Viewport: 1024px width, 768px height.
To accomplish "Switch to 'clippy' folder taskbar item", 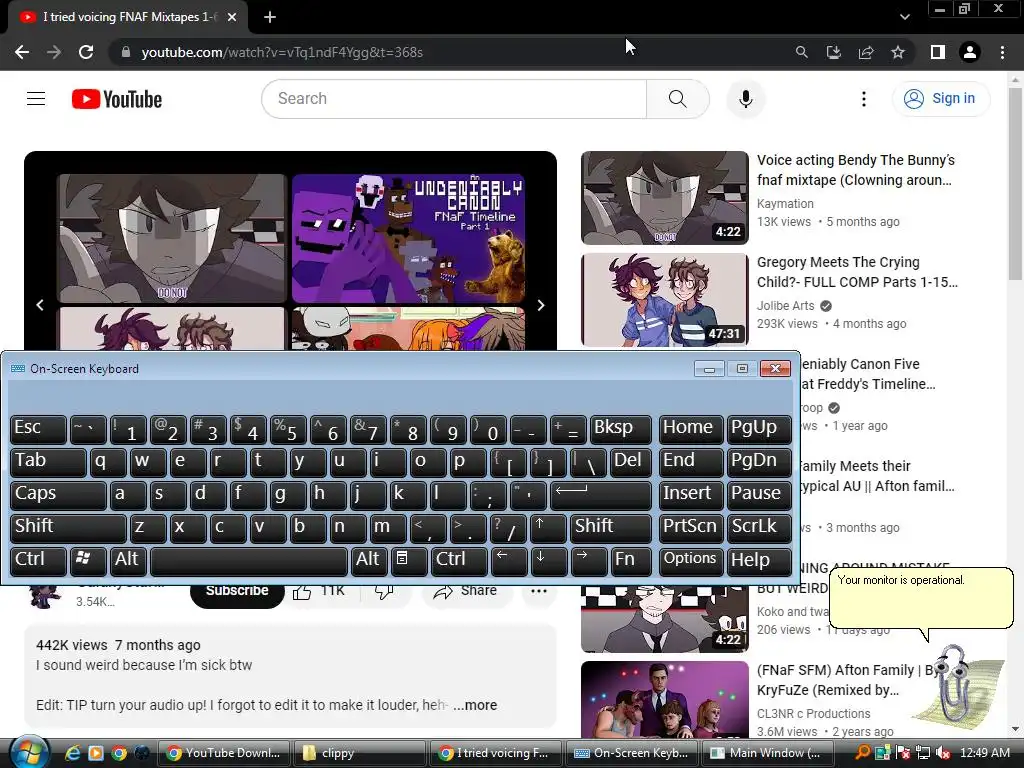I will [359, 753].
